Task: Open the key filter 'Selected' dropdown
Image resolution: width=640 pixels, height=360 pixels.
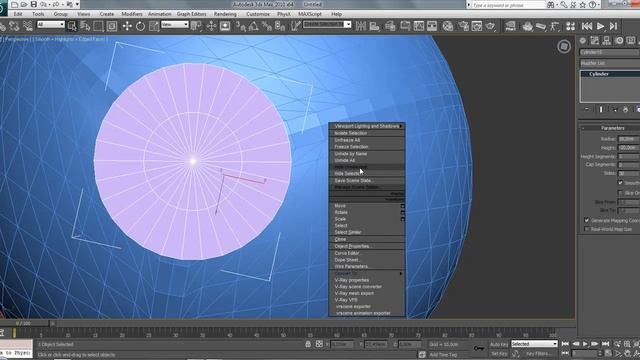Action: coord(534,344)
